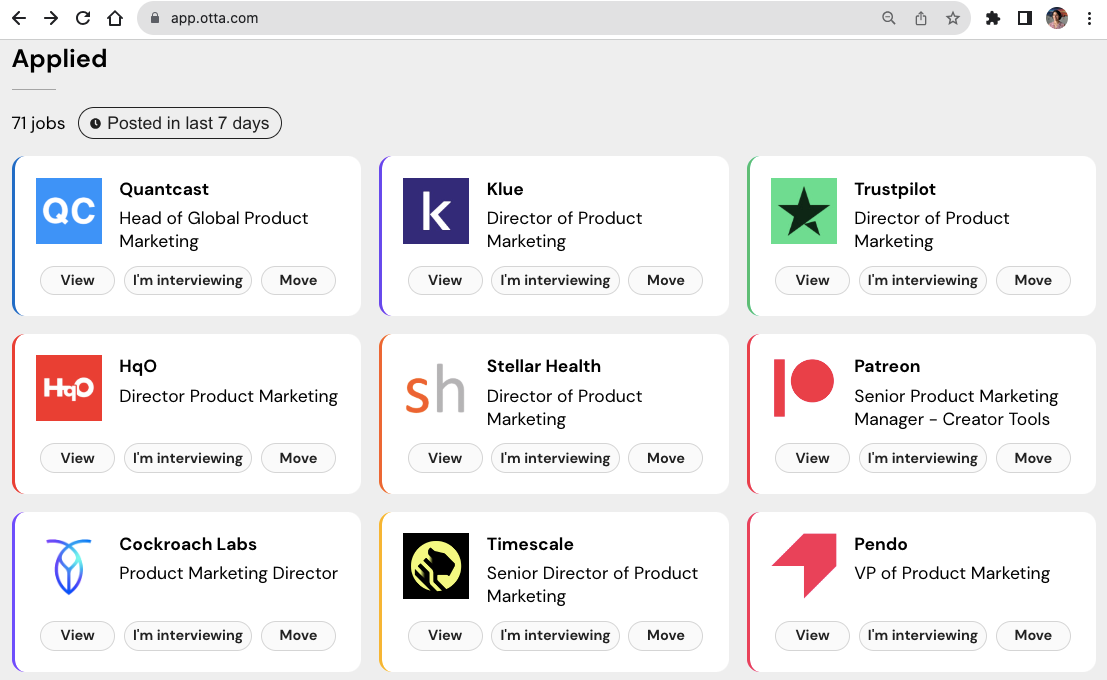
Task: Click the Cockroach Labs company name
Action: (188, 544)
